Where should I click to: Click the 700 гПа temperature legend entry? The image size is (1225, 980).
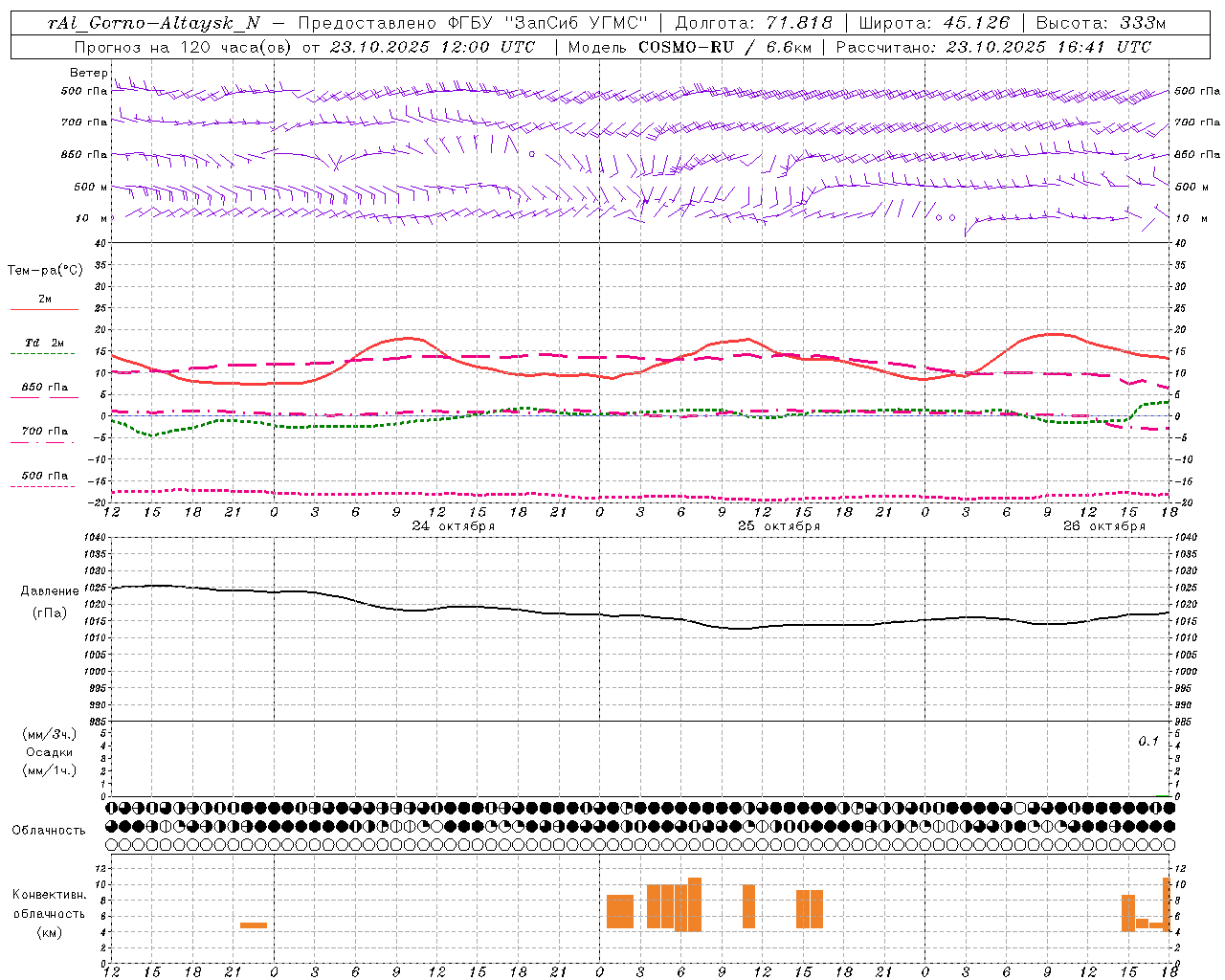pyautogui.click(x=45, y=432)
